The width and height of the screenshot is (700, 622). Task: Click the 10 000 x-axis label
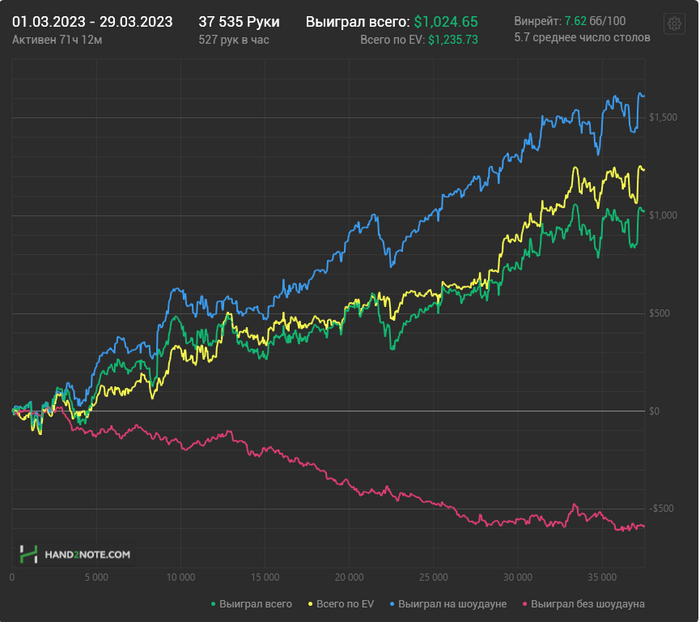click(x=181, y=577)
